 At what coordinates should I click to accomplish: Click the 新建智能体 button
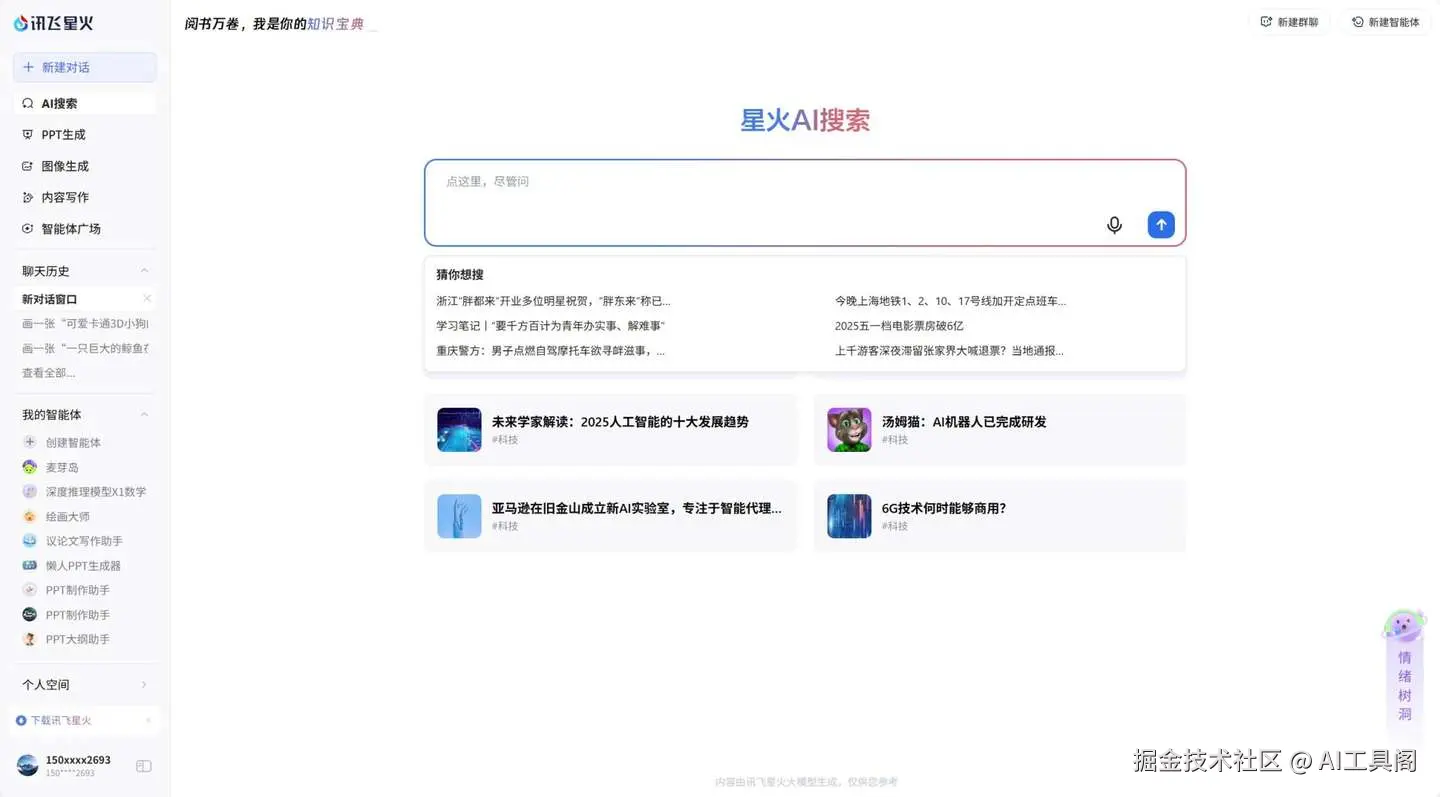[1386, 22]
